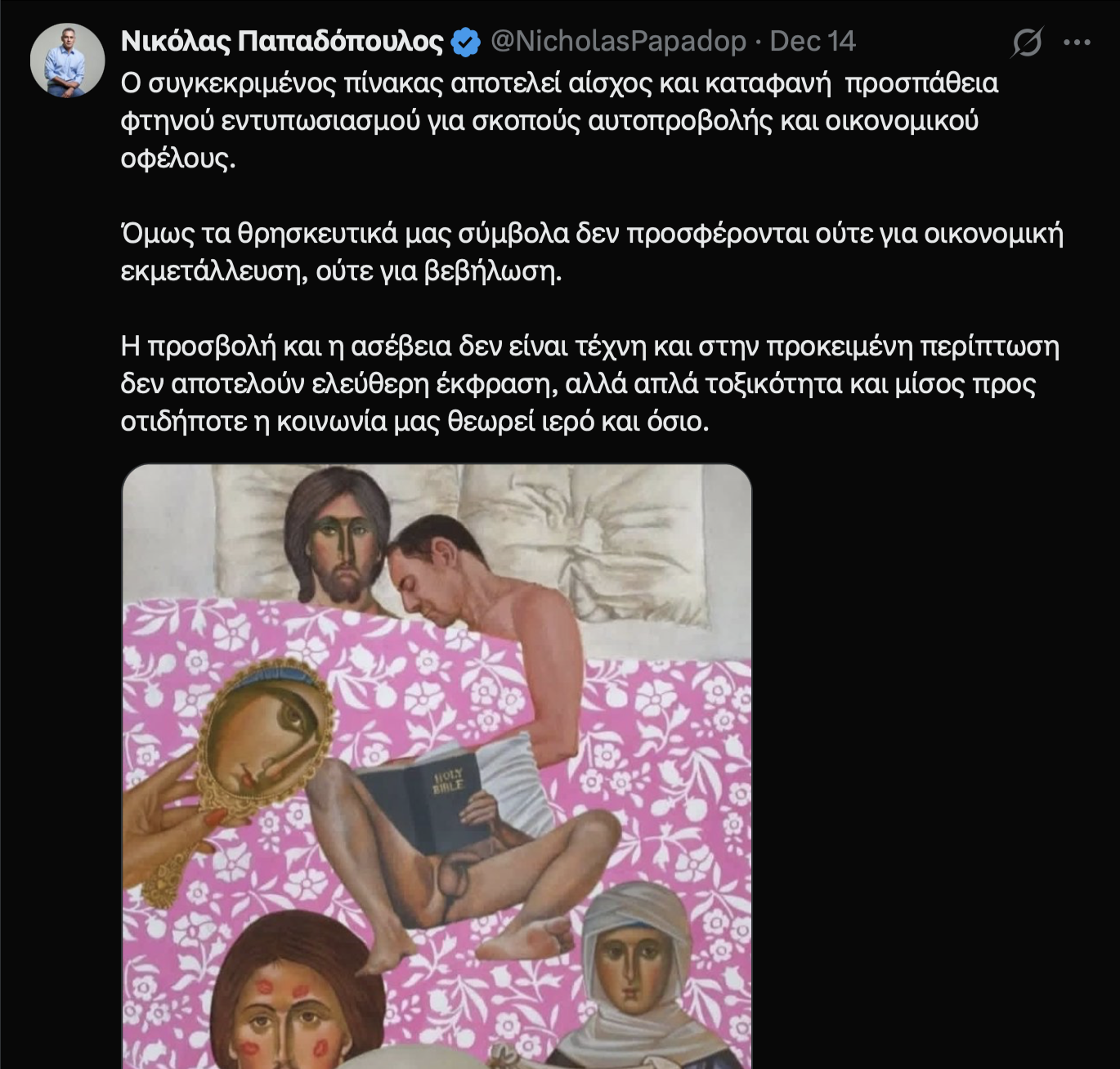
Task: Click the word "οφέλους." in the post
Action: coord(178,158)
